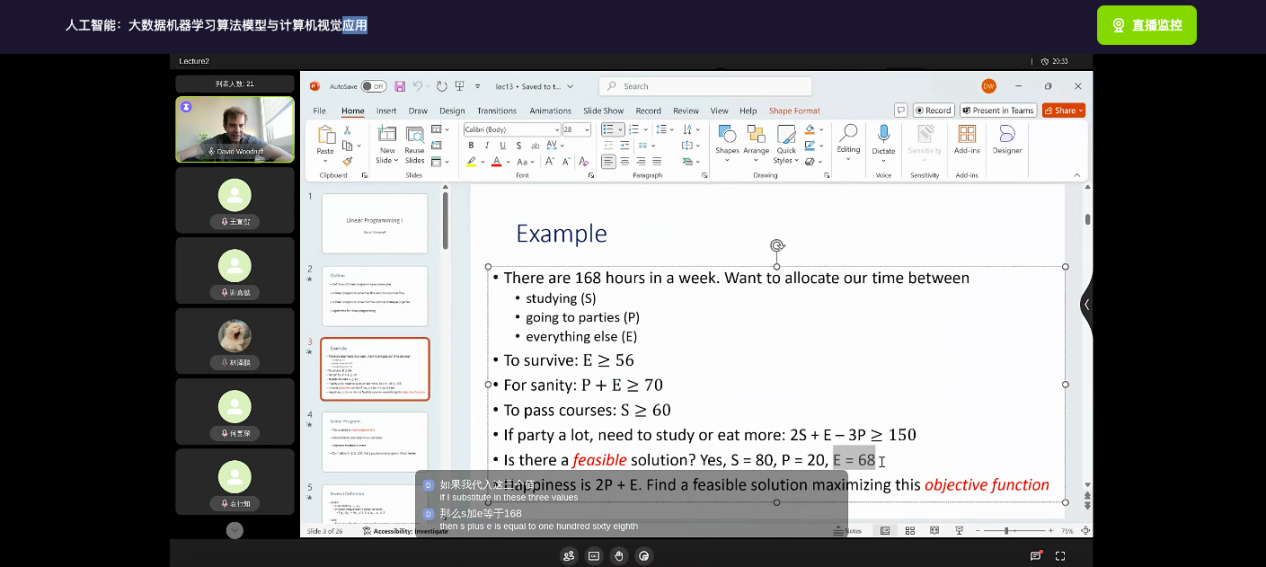Open the Shape Format tab
This screenshot has height=567, width=1266.
(794, 111)
